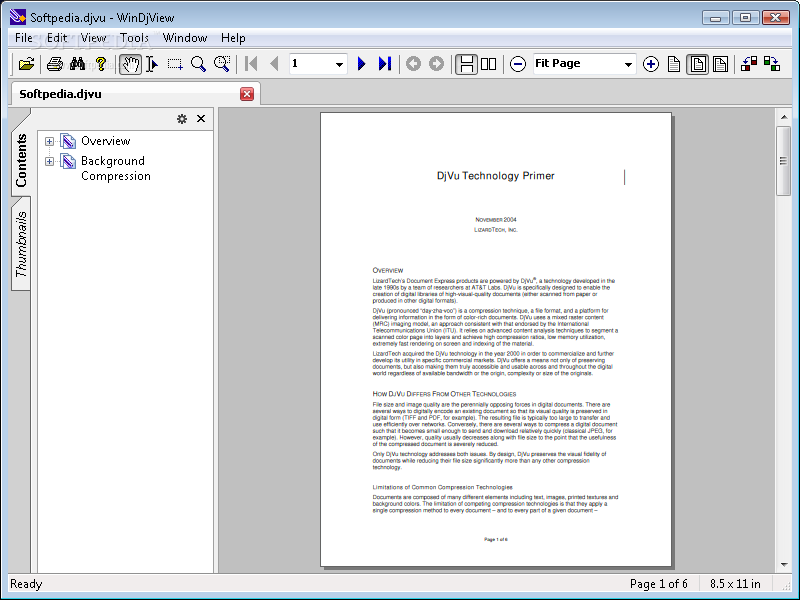This screenshot has height=600, width=800.
Task: Switch to the Thumbnails side tab
Action: (21, 244)
